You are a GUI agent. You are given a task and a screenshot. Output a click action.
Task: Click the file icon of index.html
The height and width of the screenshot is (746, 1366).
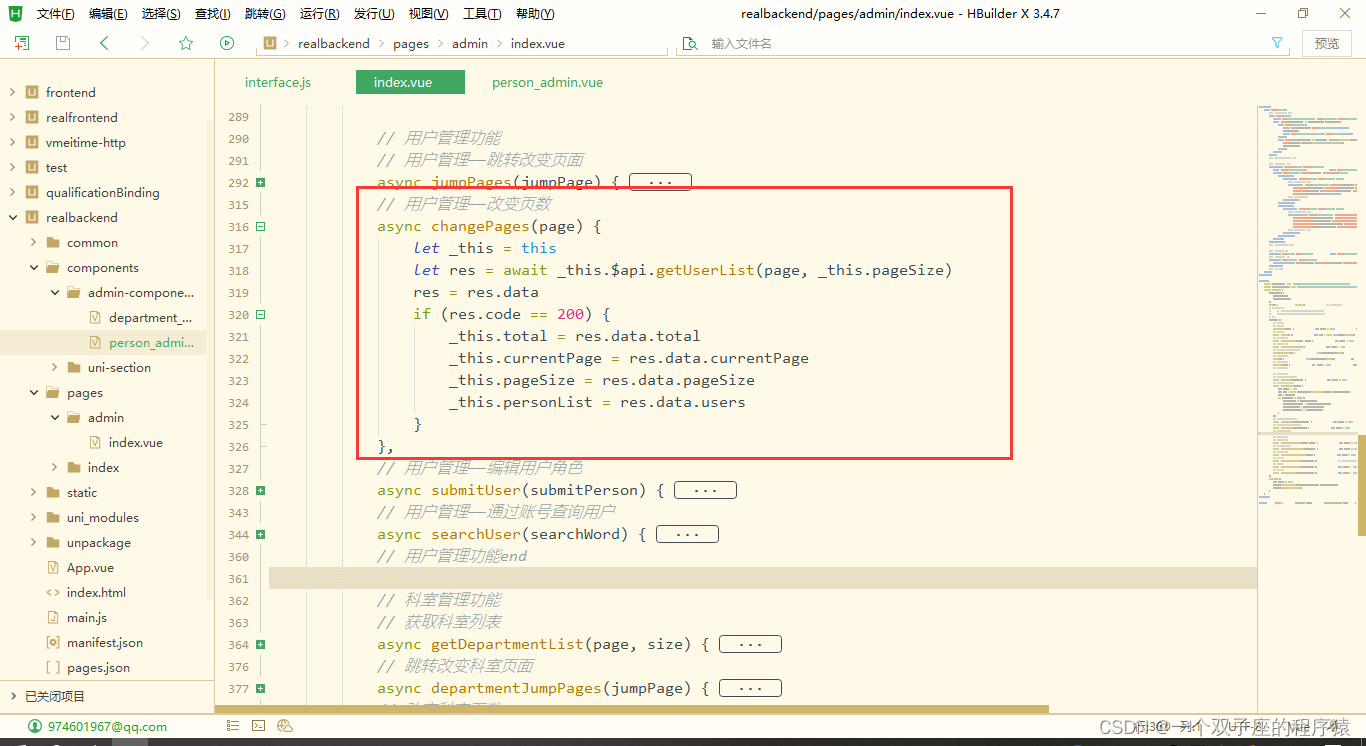pos(53,592)
